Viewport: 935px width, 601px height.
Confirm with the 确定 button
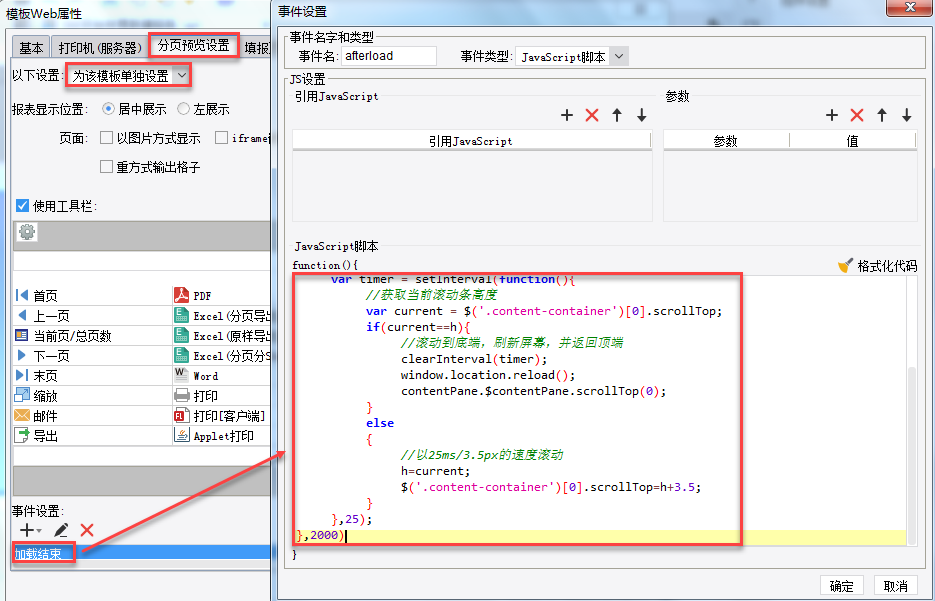pos(841,586)
